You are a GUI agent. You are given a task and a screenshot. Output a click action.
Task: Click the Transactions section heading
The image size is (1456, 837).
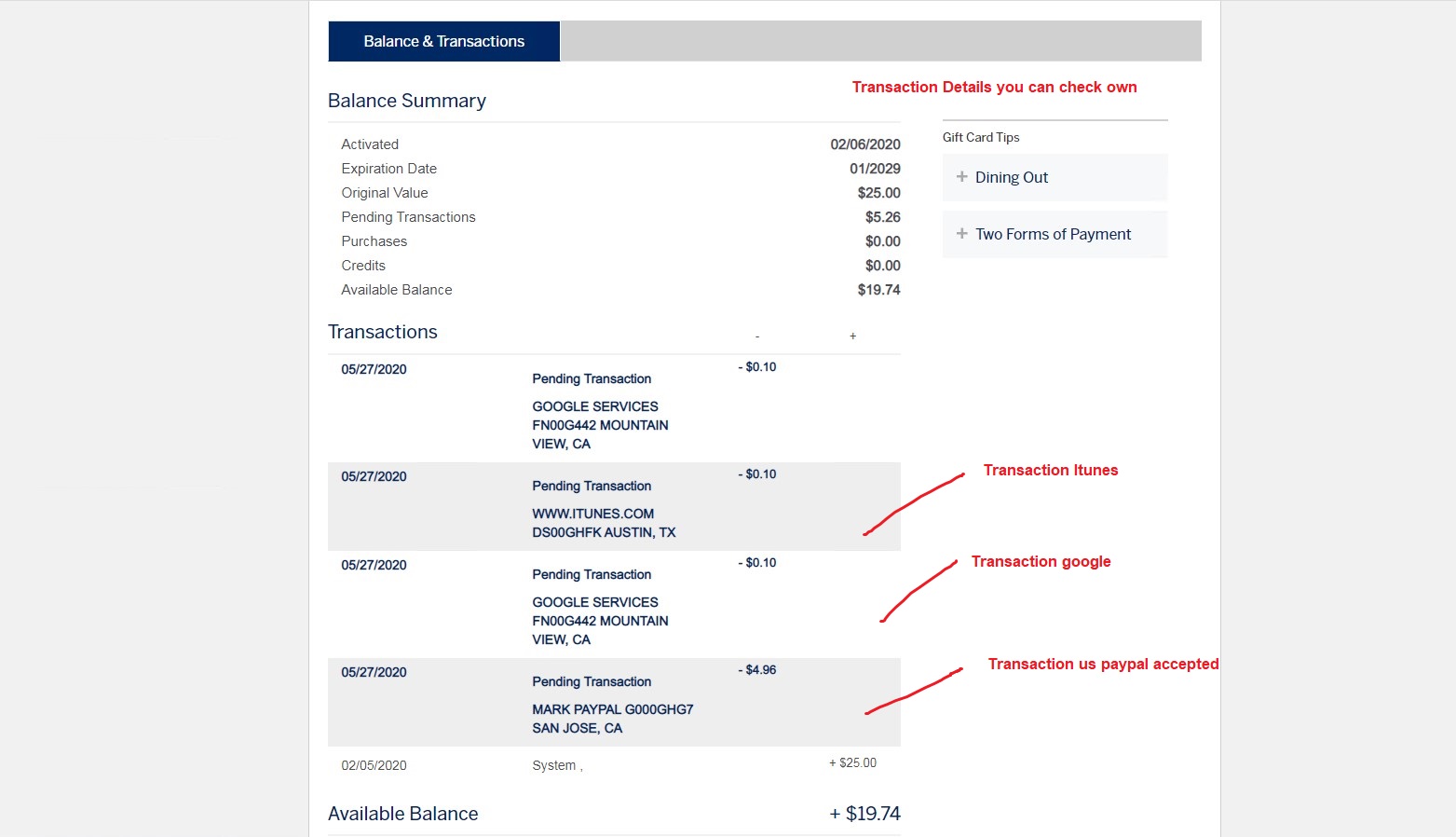382,332
